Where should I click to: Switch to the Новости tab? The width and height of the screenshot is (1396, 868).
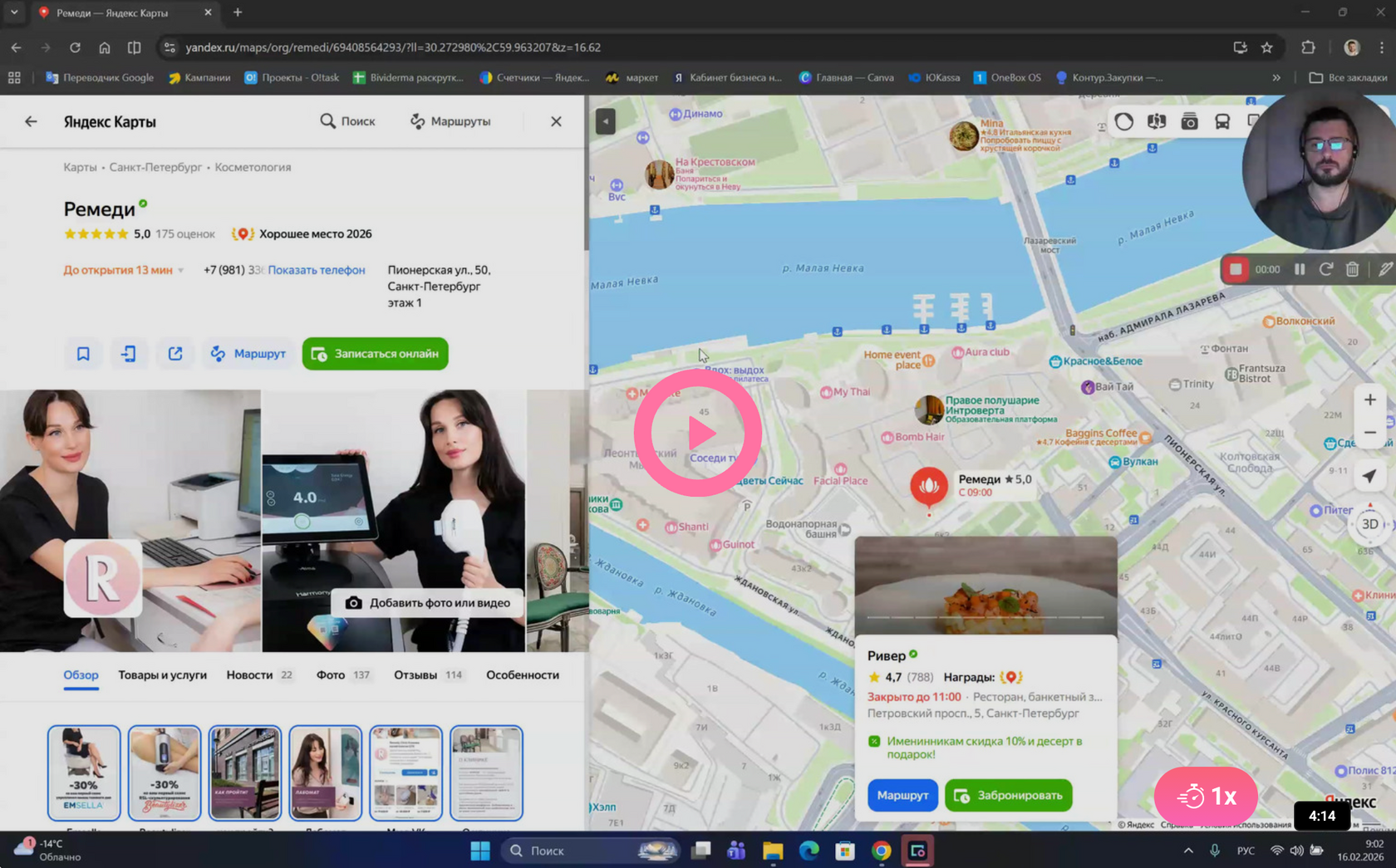pyautogui.click(x=259, y=675)
